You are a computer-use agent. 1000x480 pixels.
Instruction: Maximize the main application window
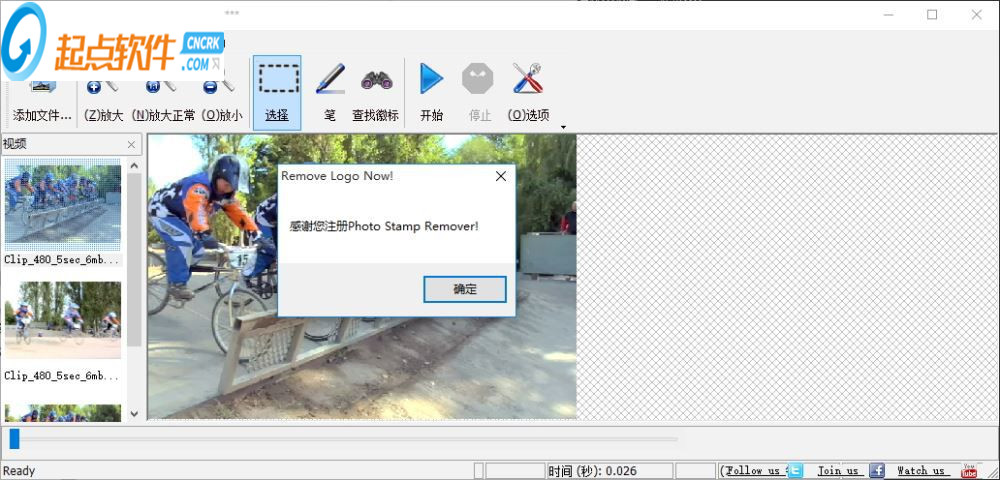click(932, 15)
